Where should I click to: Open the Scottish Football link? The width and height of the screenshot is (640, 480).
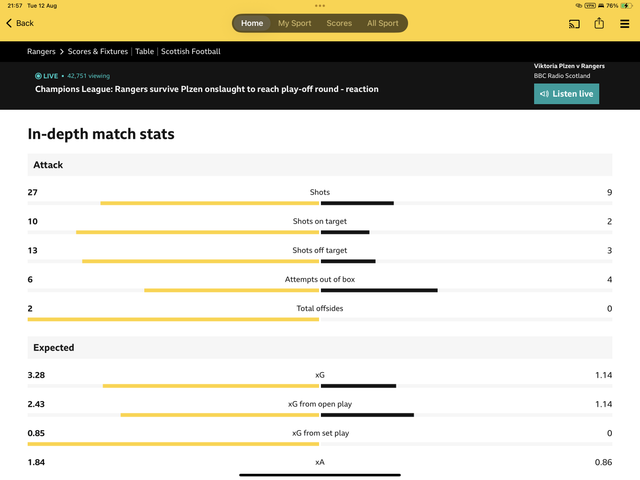click(191, 51)
